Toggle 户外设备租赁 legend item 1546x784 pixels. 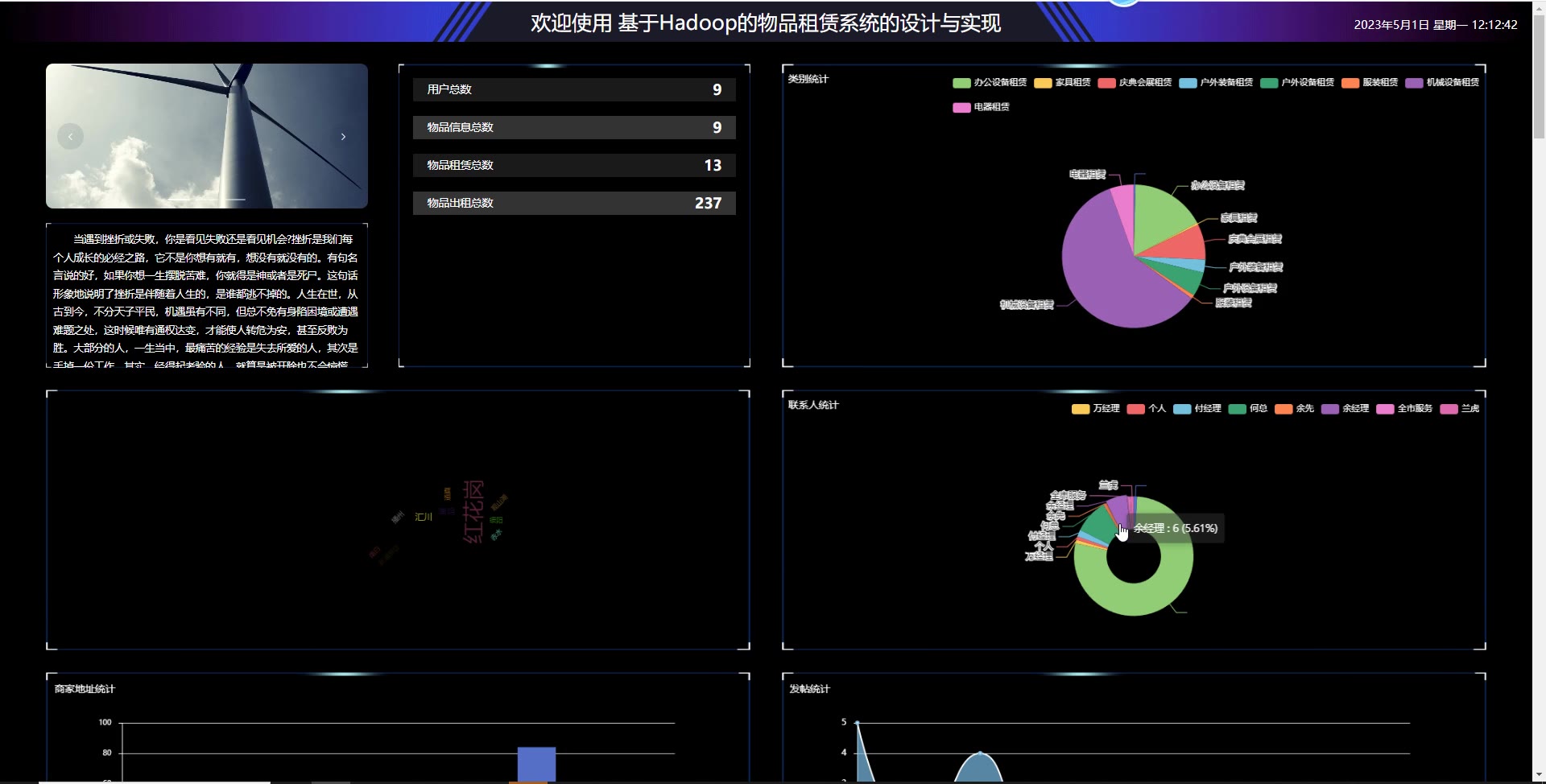tap(1297, 83)
